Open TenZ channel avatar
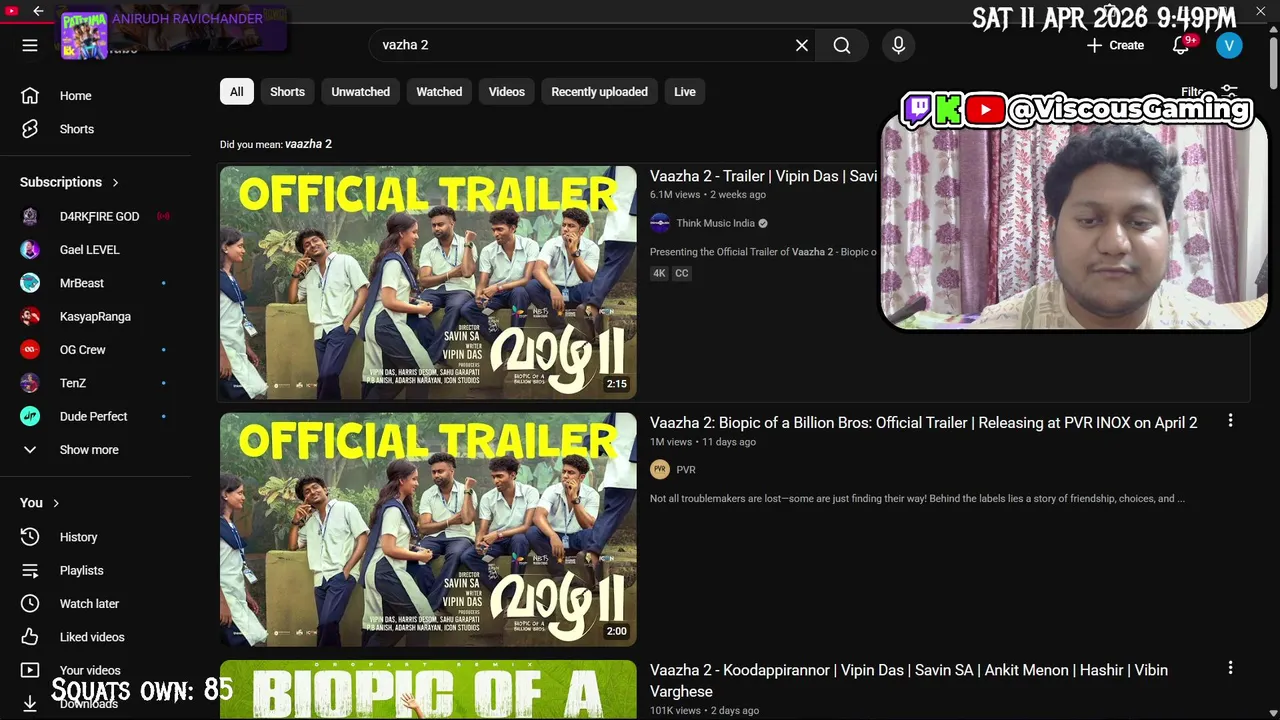The image size is (1280, 720). coord(30,383)
